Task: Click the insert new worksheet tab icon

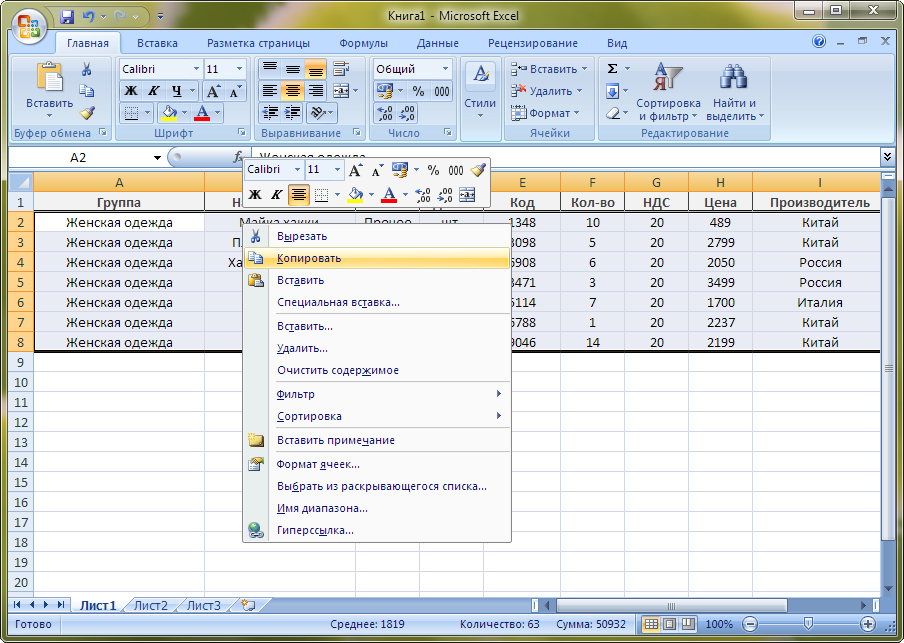Action: coord(247,605)
